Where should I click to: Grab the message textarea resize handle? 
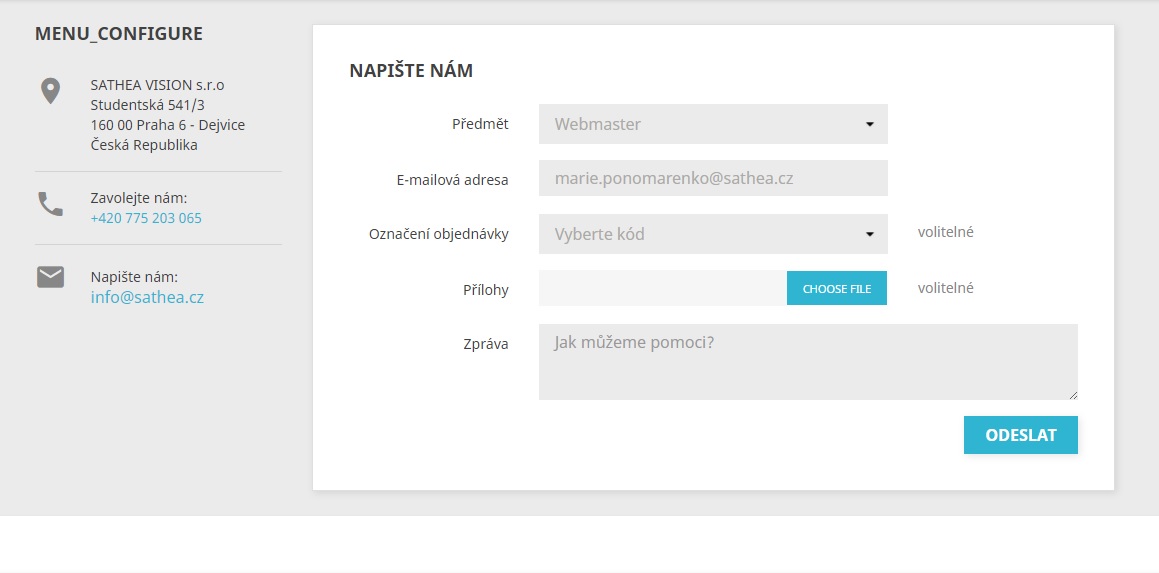(x=1073, y=396)
